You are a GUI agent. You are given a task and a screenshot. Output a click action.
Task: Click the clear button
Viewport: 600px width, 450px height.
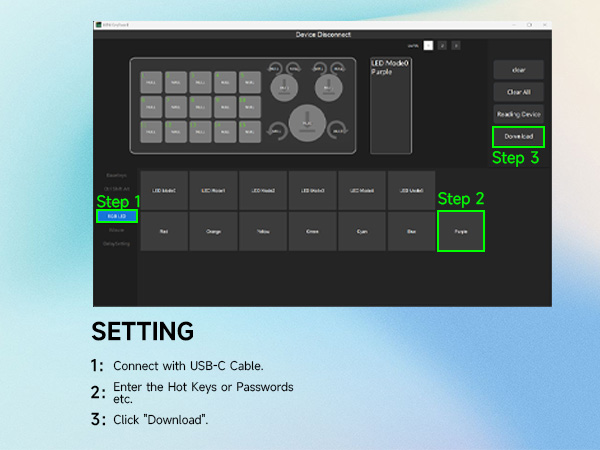tap(518, 70)
